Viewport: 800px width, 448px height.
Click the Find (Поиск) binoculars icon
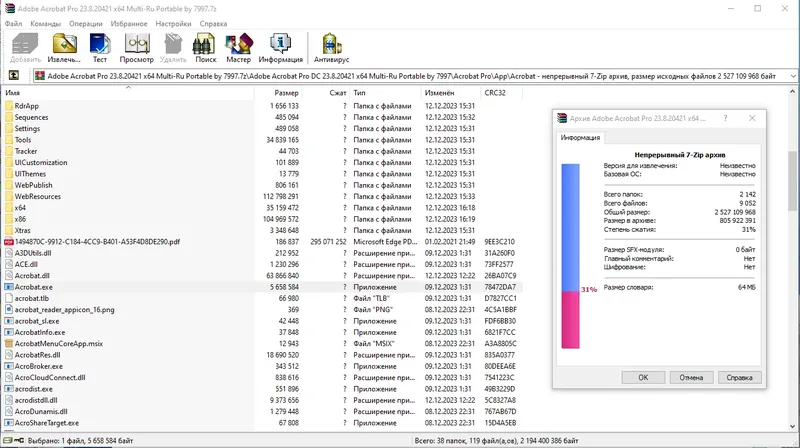(x=204, y=44)
